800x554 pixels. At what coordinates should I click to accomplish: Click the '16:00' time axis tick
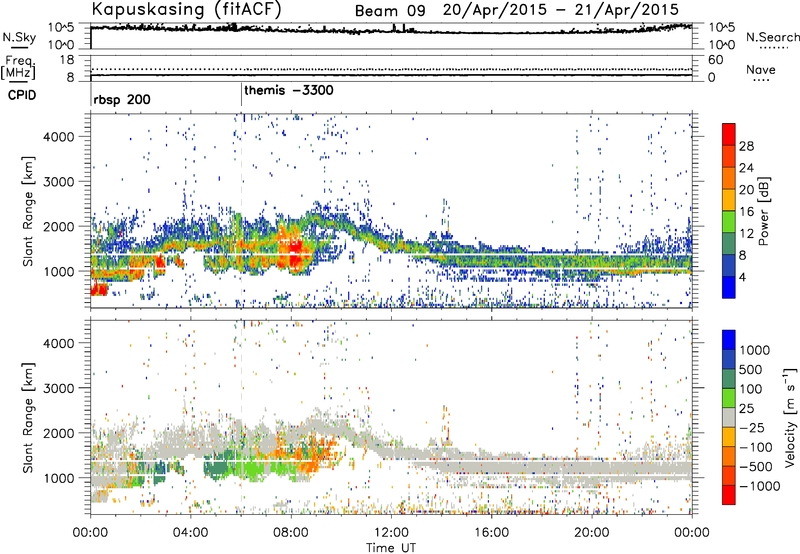[491, 533]
